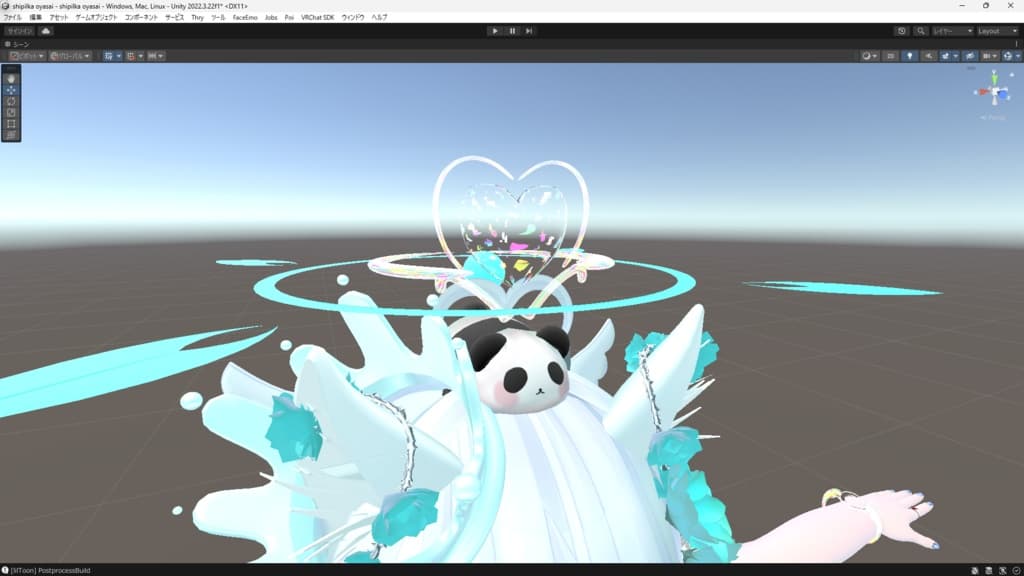Screen dimensions: 1024x576
Task: Toggle scene audio mute button
Action: (928, 56)
